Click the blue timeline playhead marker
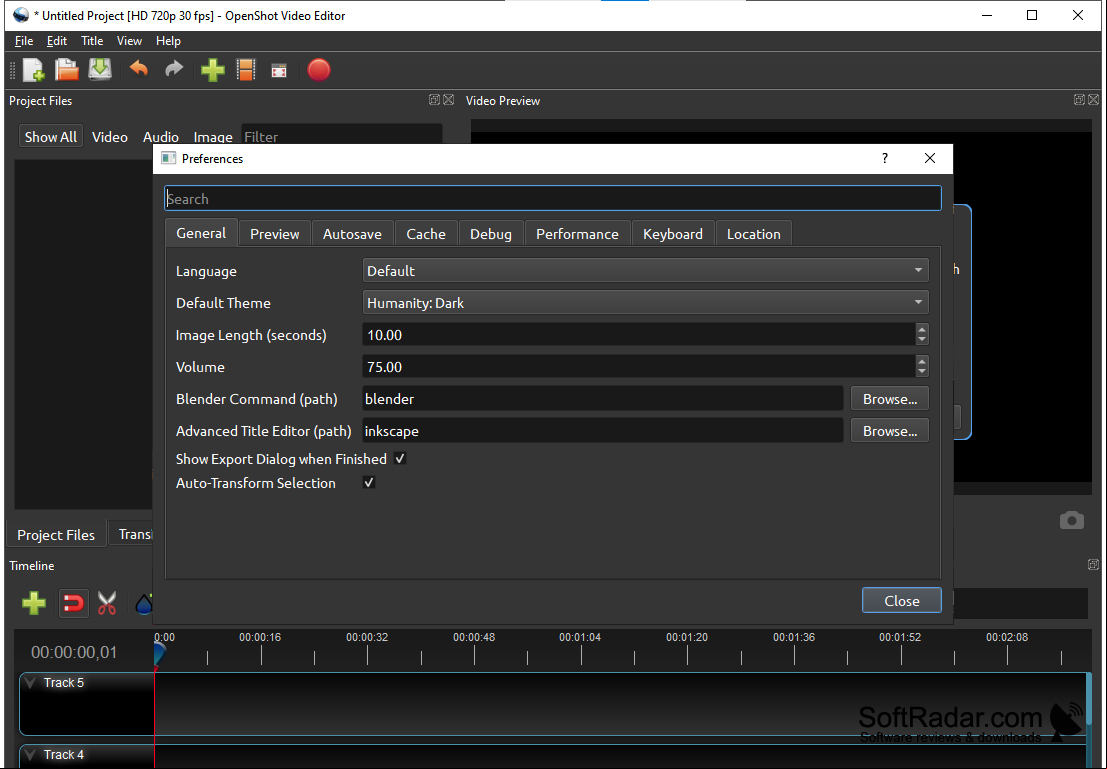The image size is (1107, 769). 159,653
